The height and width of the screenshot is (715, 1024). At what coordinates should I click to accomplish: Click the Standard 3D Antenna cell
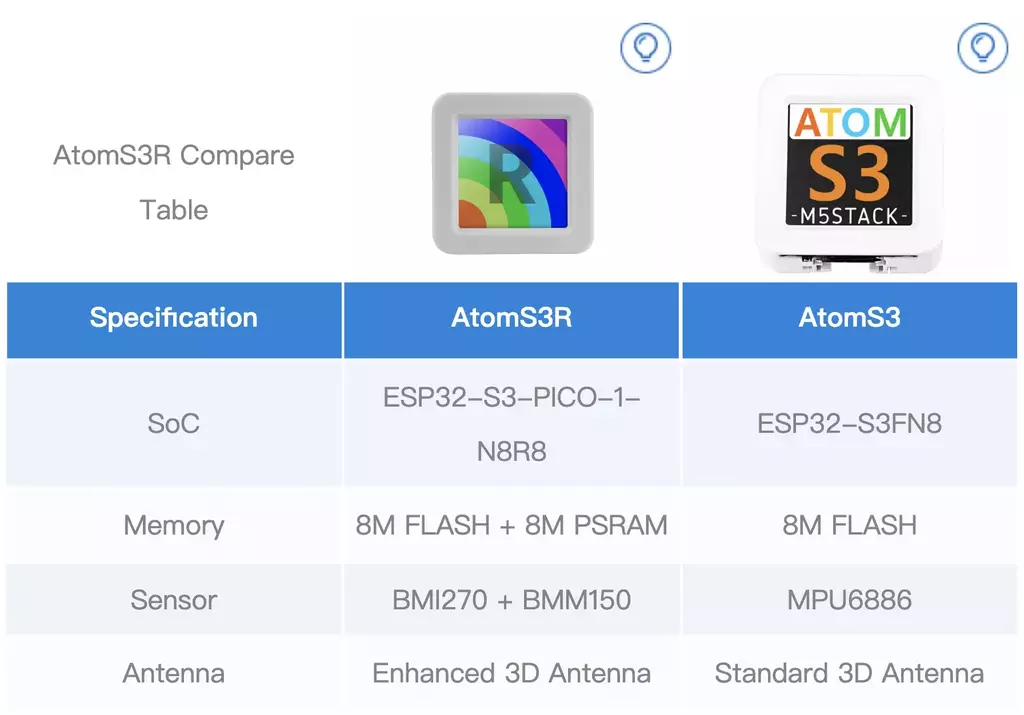pyautogui.click(x=850, y=673)
